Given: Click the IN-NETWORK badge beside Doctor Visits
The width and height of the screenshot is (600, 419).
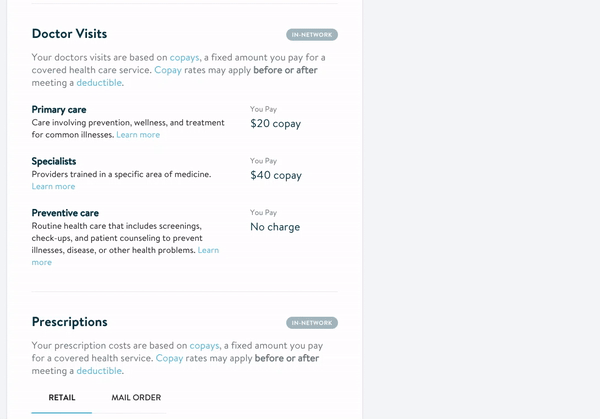Looking at the screenshot, I should (312, 35).
